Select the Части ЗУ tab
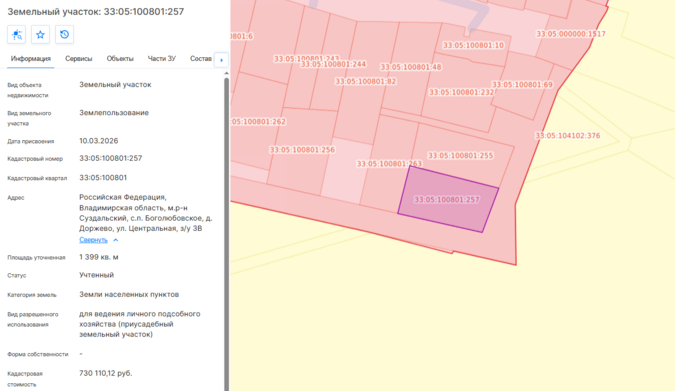 pyautogui.click(x=161, y=59)
